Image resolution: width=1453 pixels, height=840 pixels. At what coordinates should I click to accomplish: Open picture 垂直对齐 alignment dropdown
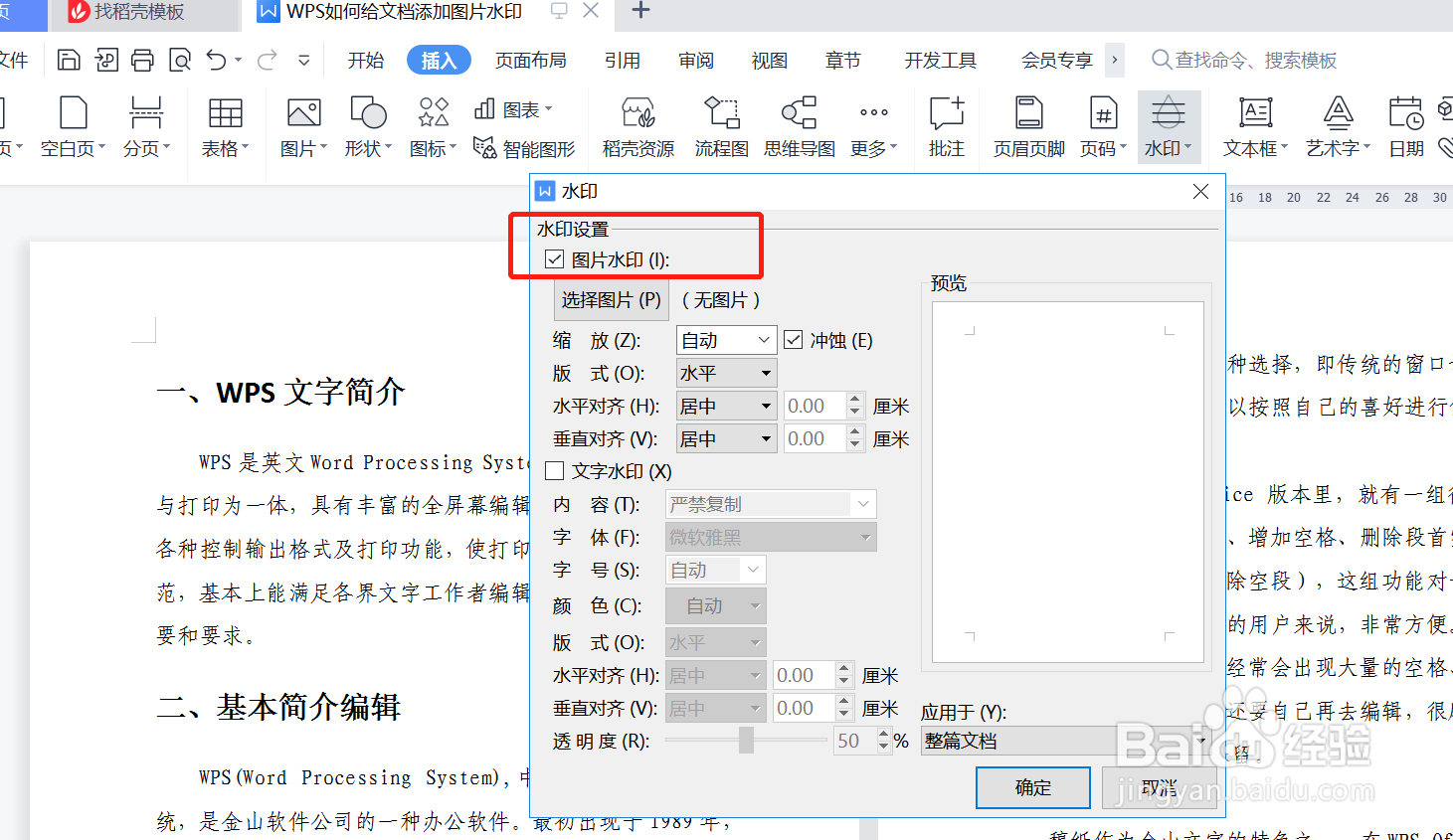coord(726,438)
